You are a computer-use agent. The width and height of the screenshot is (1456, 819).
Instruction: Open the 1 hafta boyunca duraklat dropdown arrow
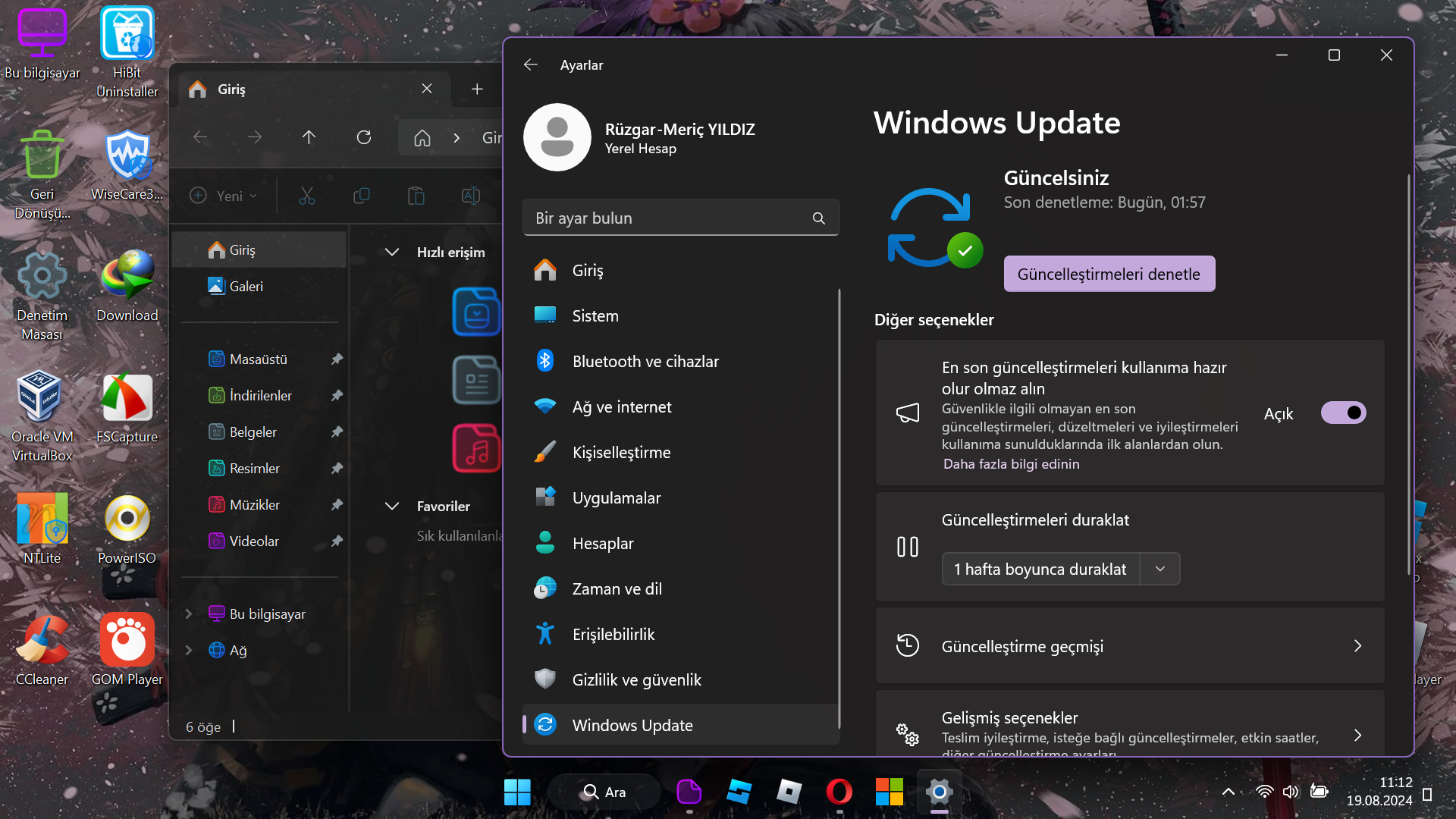pyautogui.click(x=1159, y=569)
